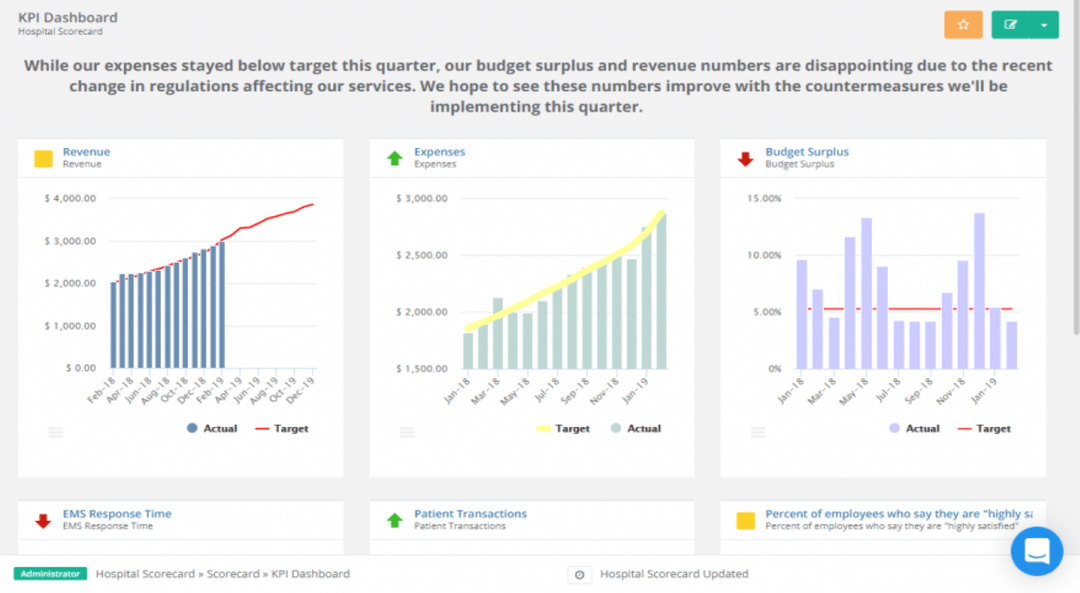The height and width of the screenshot is (593, 1080).
Task: Click the orange star favorite button
Action: tap(963, 24)
